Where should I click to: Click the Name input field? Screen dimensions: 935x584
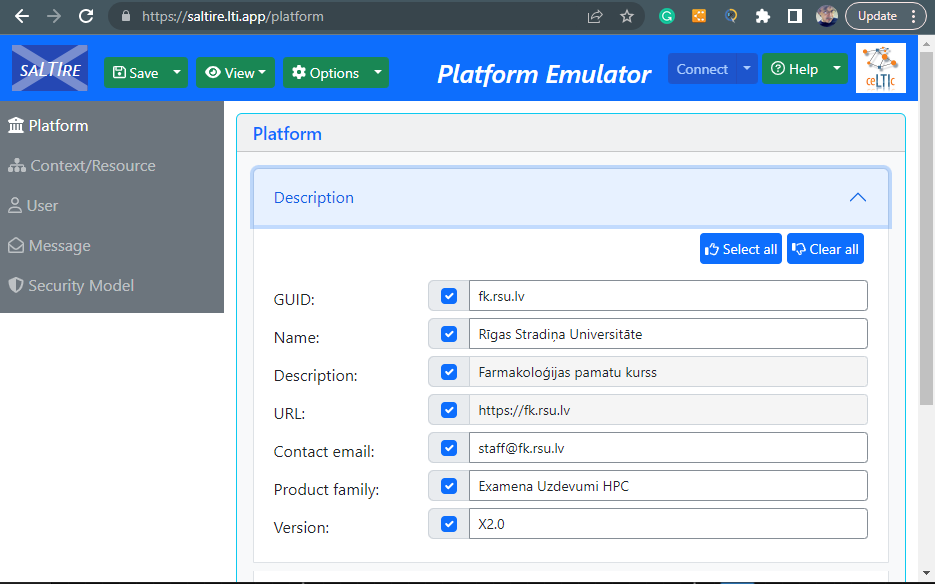[x=668, y=334]
